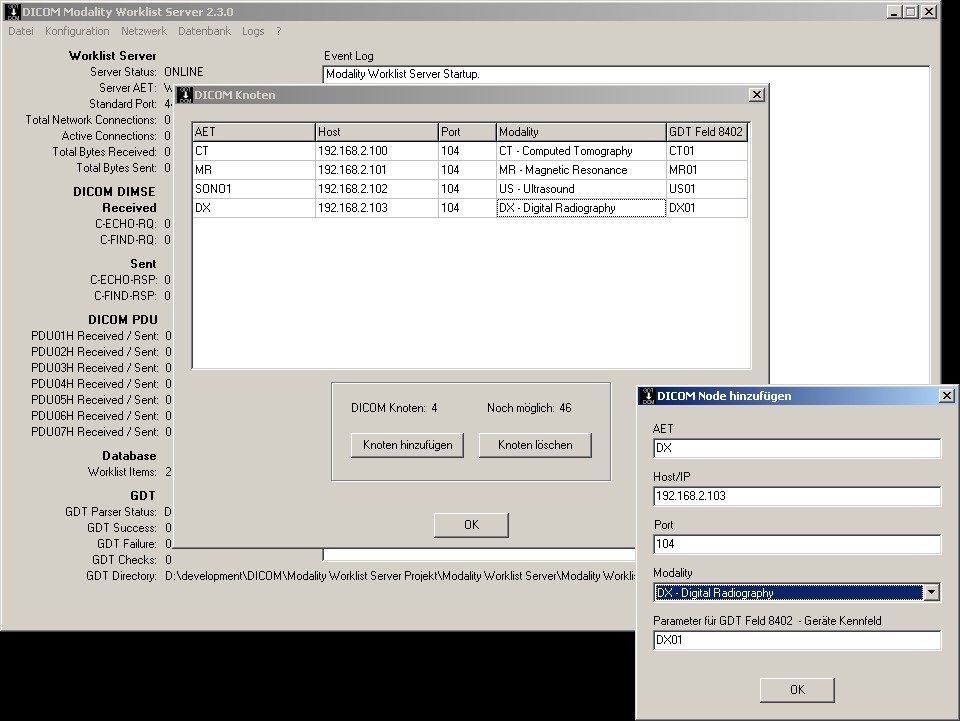
Task: Open the Logs menu
Action: click(x=253, y=31)
